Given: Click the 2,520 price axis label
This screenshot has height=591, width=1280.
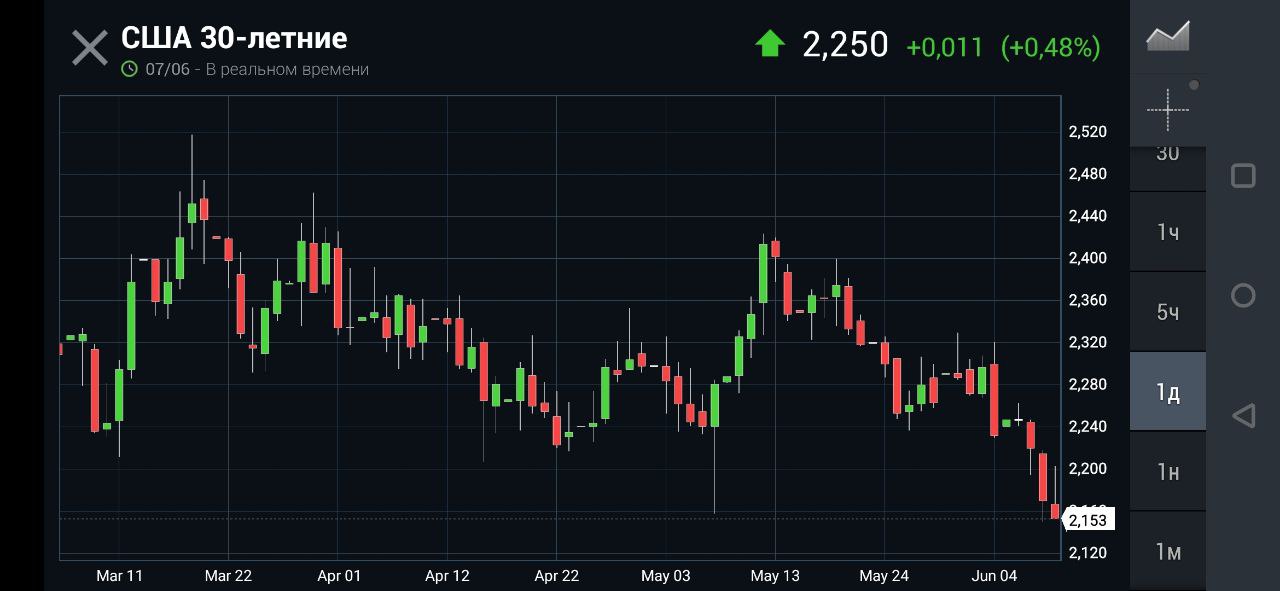Looking at the screenshot, I should point(1088,132).
